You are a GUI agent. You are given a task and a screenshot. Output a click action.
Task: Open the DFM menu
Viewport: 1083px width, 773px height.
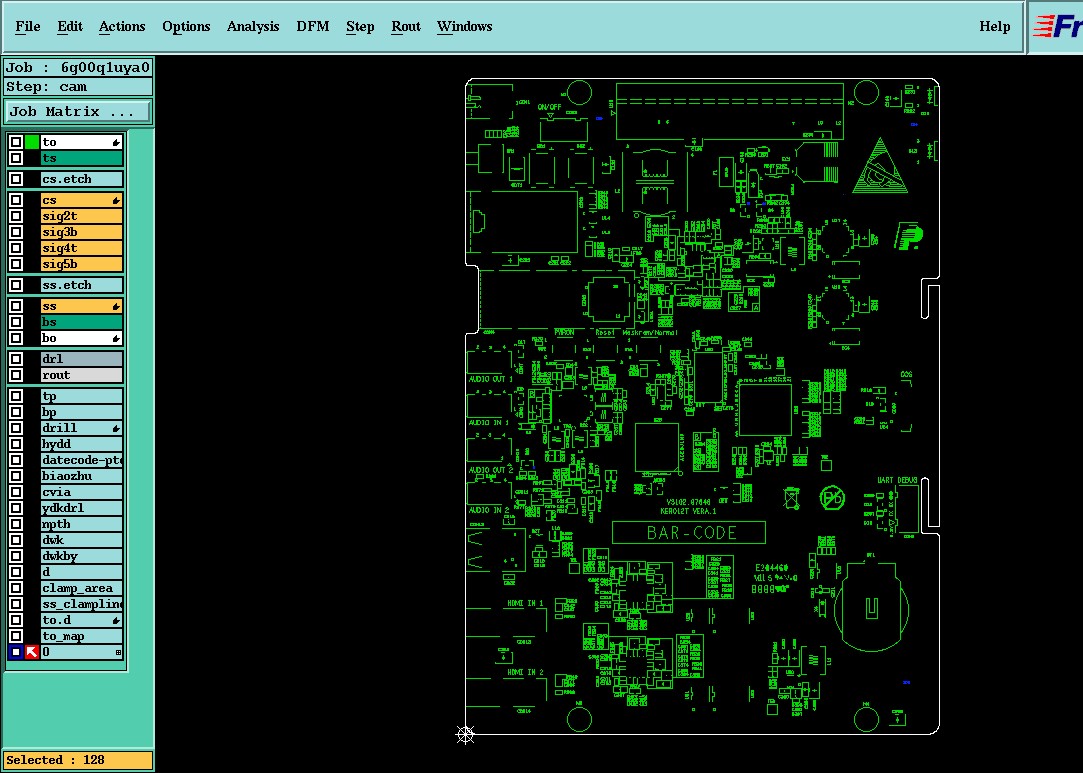[313, 26]
